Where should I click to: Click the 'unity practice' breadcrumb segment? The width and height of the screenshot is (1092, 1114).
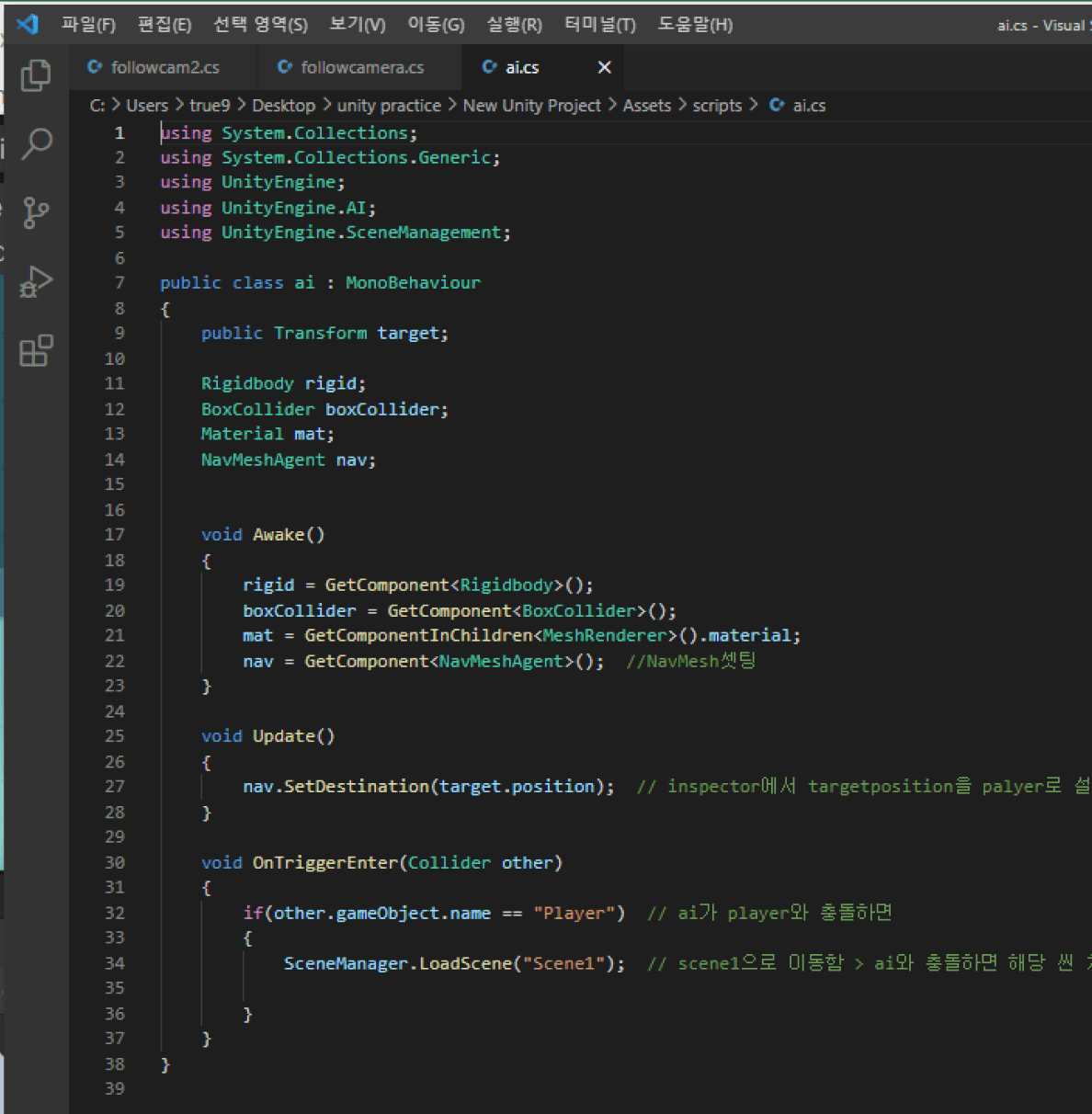(389, 106)
